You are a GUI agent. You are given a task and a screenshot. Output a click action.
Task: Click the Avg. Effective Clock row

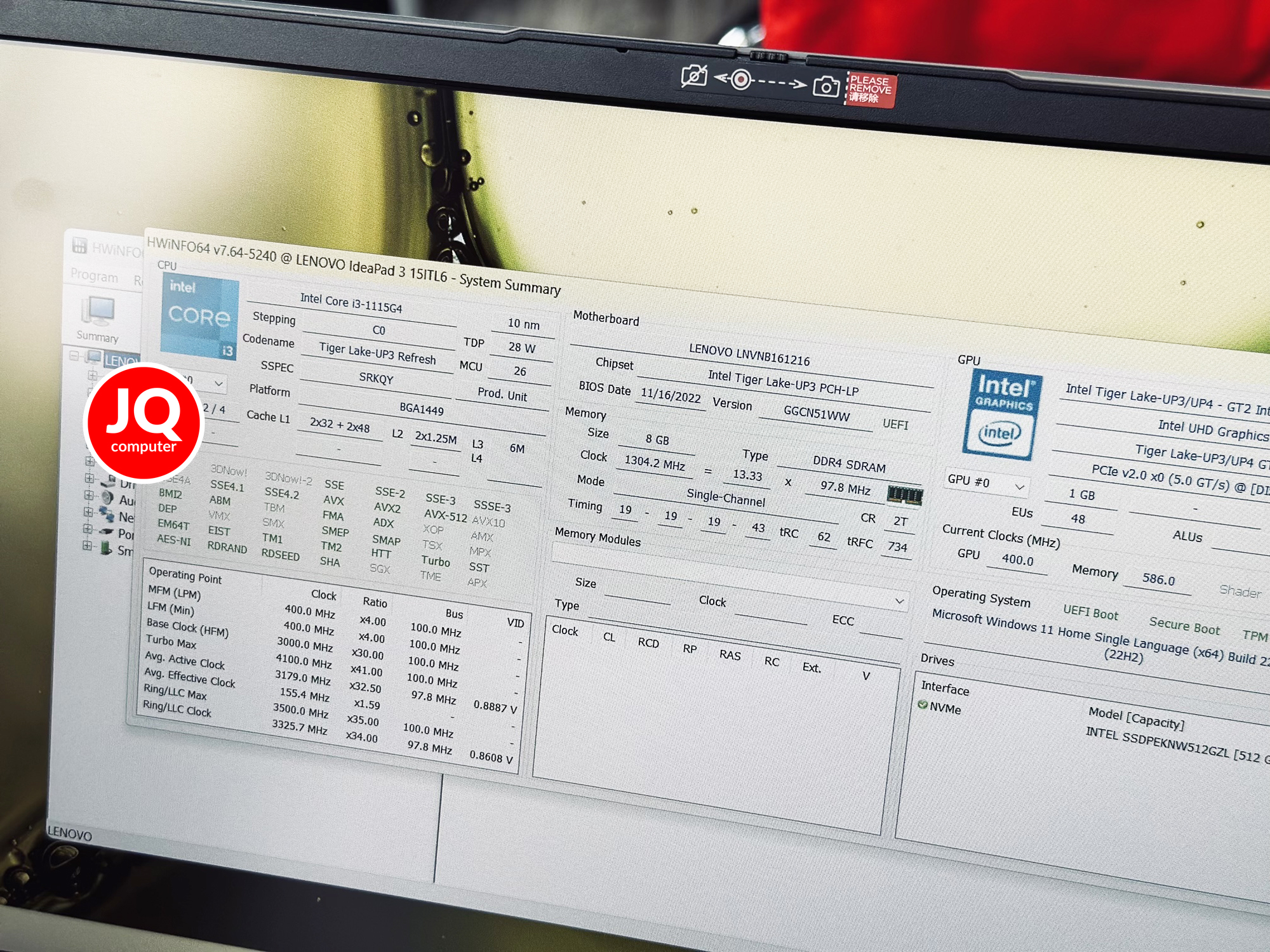click(x=332, y=698)
